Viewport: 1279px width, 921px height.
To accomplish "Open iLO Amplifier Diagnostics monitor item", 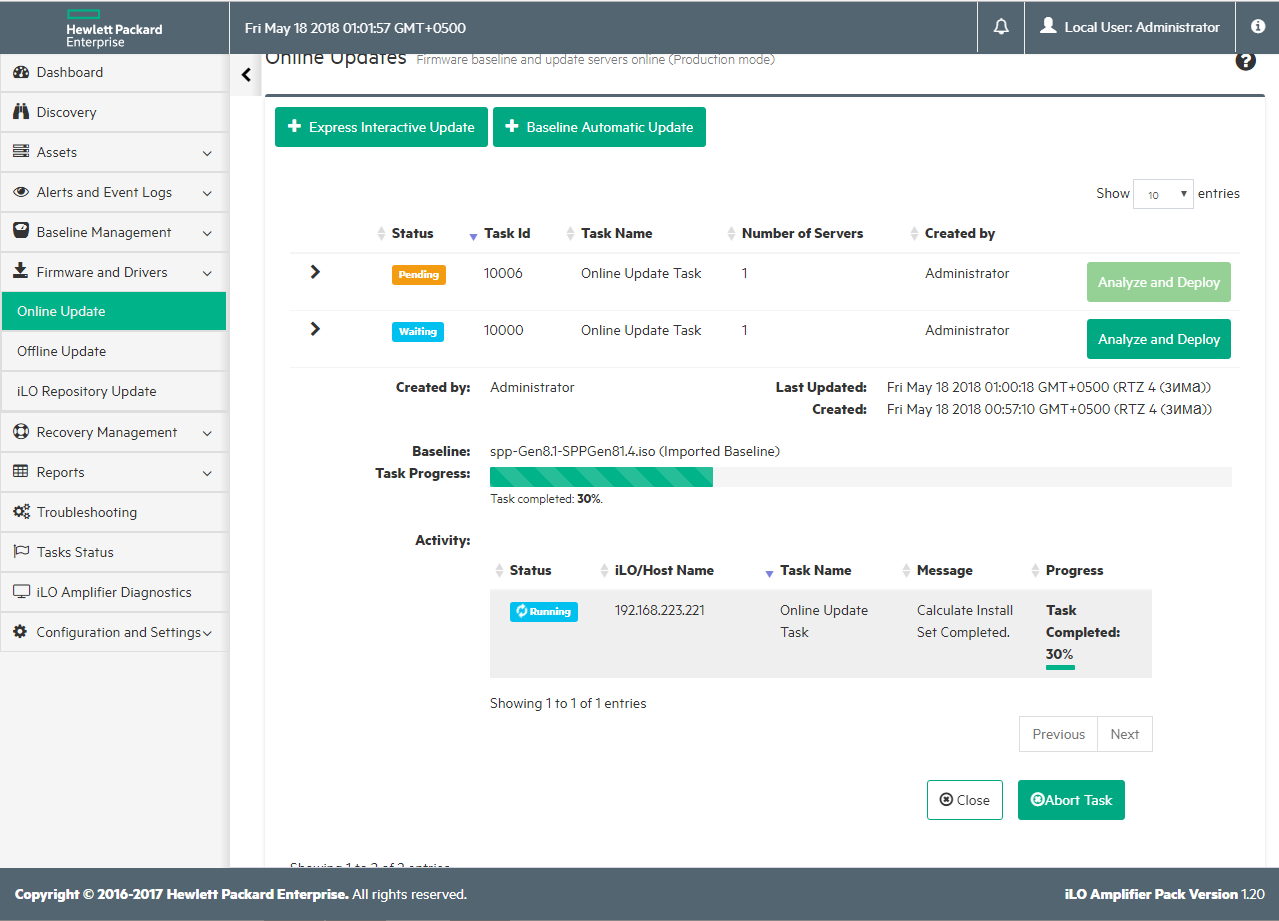I will click(x=113, y=592).
